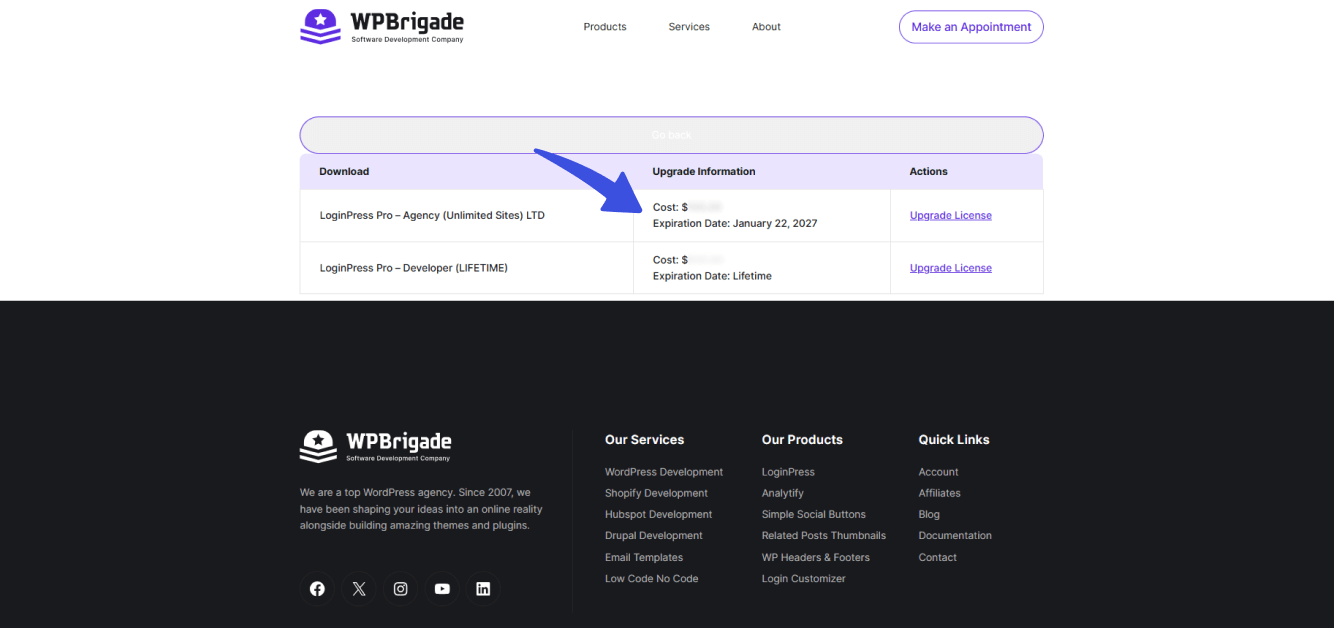Screen dimensions: 1334x628
Task: Select the Affiliates footer link
Action: click(939, 493)
